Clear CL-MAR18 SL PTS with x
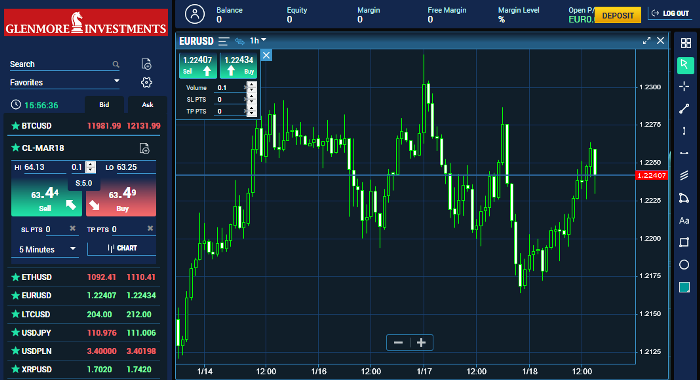The height and width of the screenshot is (380, 700). (73, 229)
